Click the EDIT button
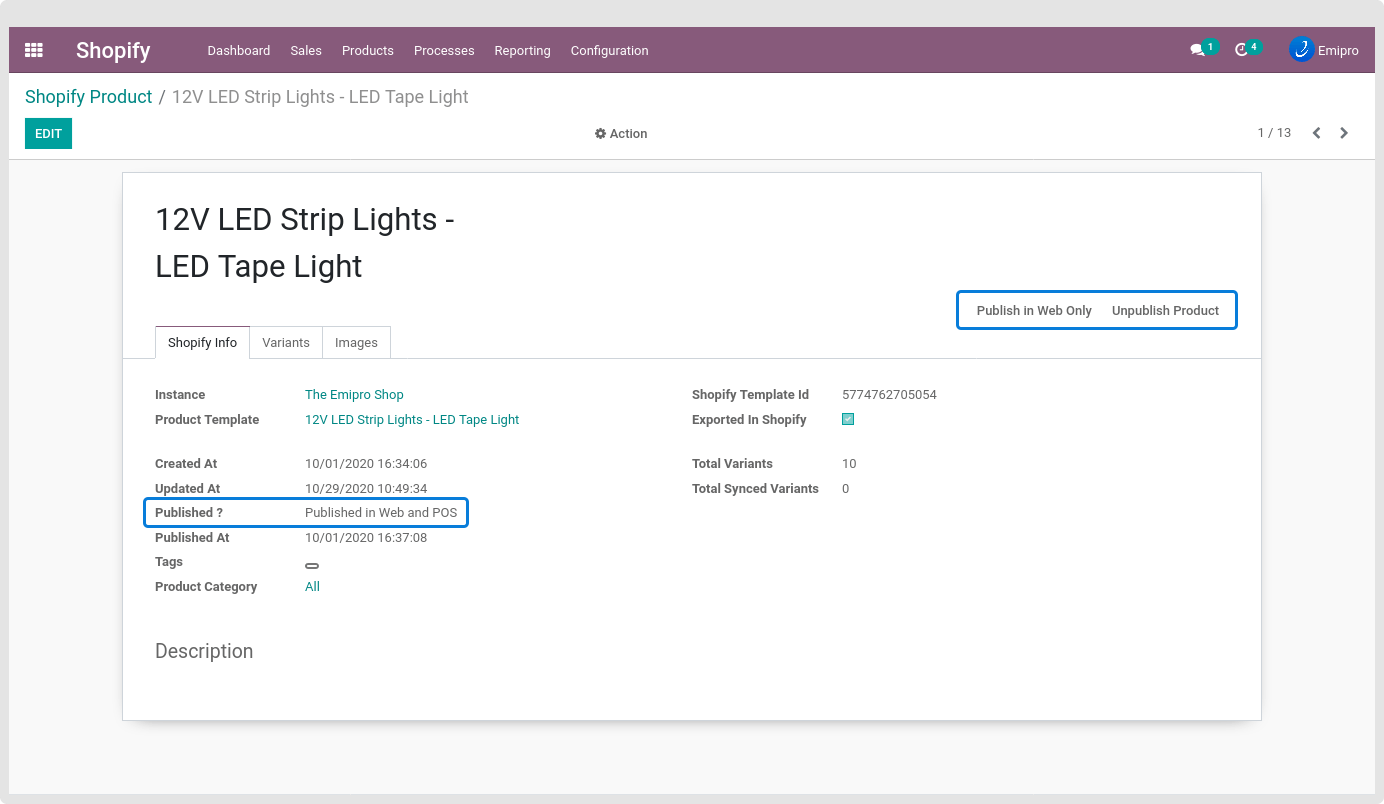The image size is (1384, 804). tap(48, 134)
